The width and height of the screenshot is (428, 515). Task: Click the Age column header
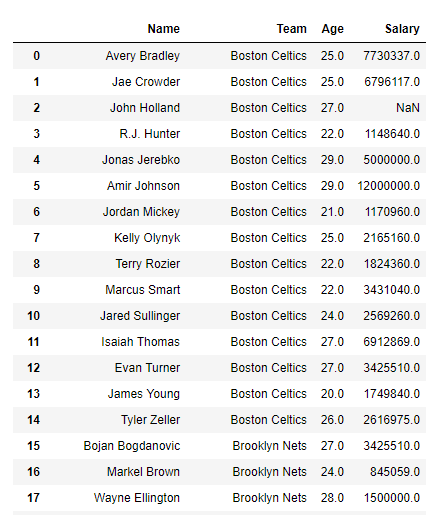[x=332, y=29]
